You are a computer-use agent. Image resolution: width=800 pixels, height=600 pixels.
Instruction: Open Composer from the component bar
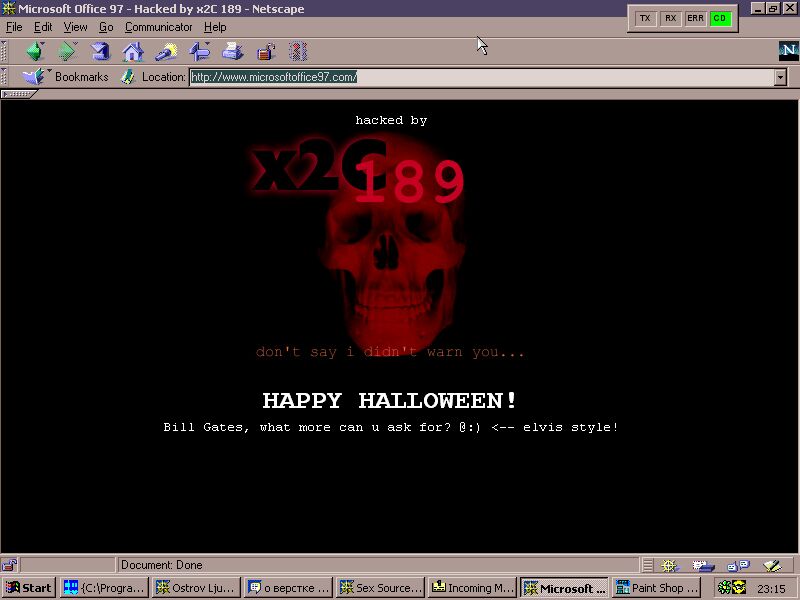click(772, 565)
